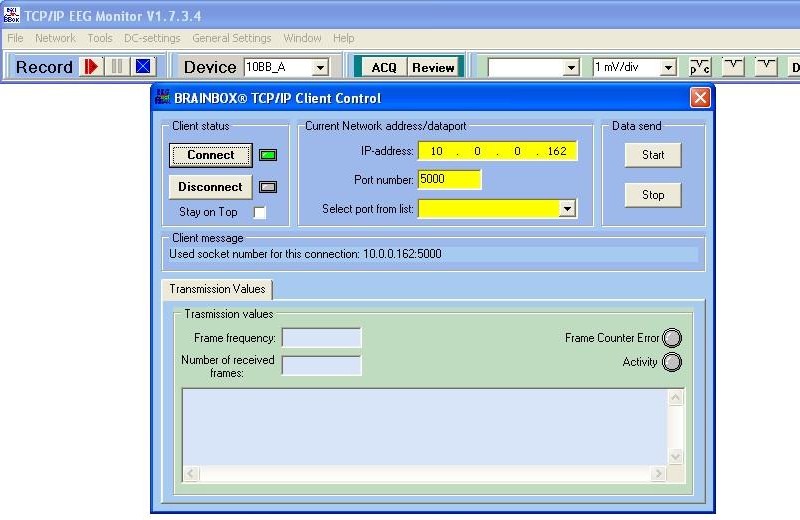Click the green Connect status indicator
The image size is (800, 520).
pos(268,155)
